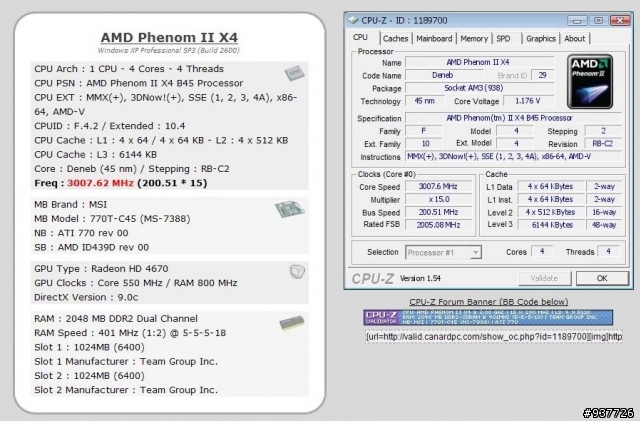Click the Core Speed value 3007.6 MHz
This screenshot has width=640, height=421.
pos(438,187)
